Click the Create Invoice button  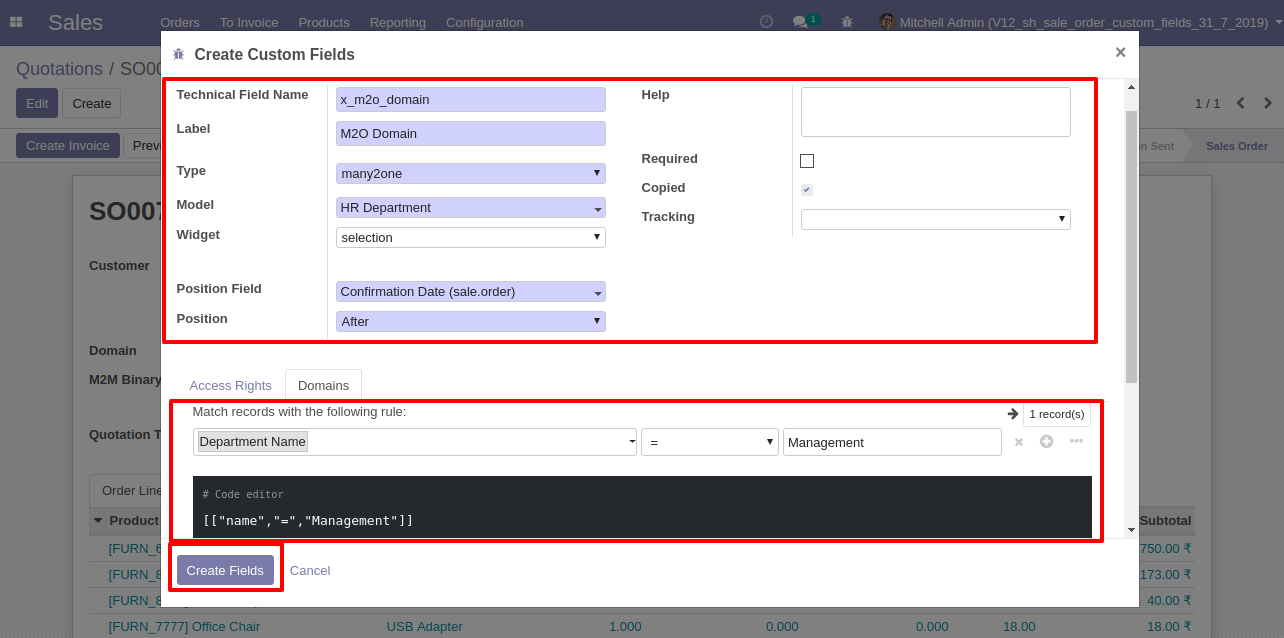coord(68,146)
